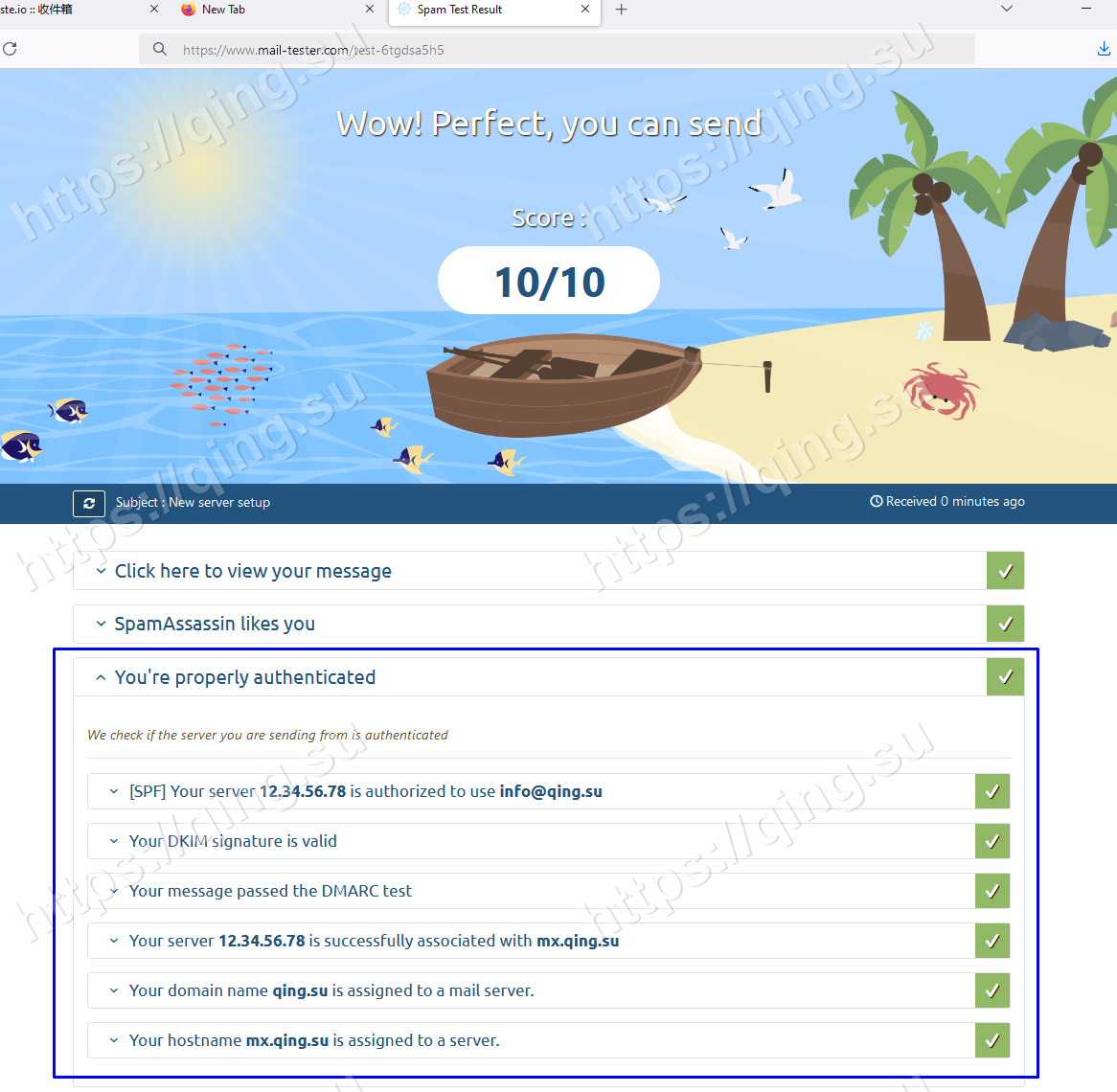Close the Spam Test Result tab
1117x1092 pixels.
(x=585, y=10)
